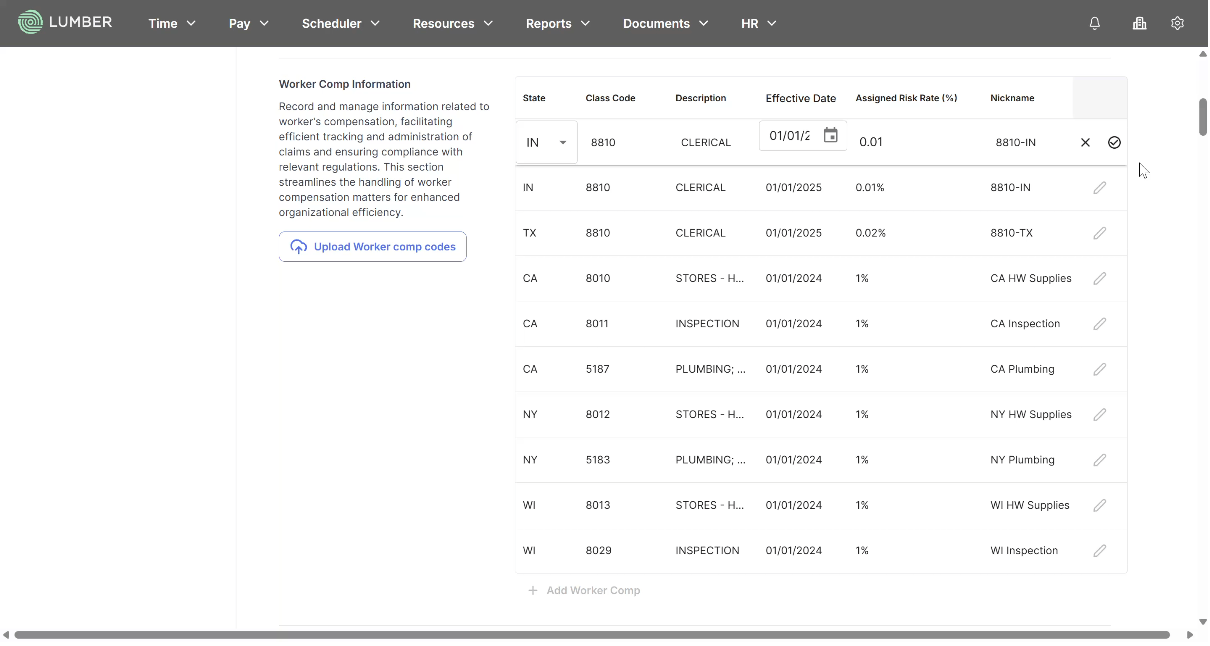
Task: Cancel row editing with the X icon
Action: tap(1085, 143)
